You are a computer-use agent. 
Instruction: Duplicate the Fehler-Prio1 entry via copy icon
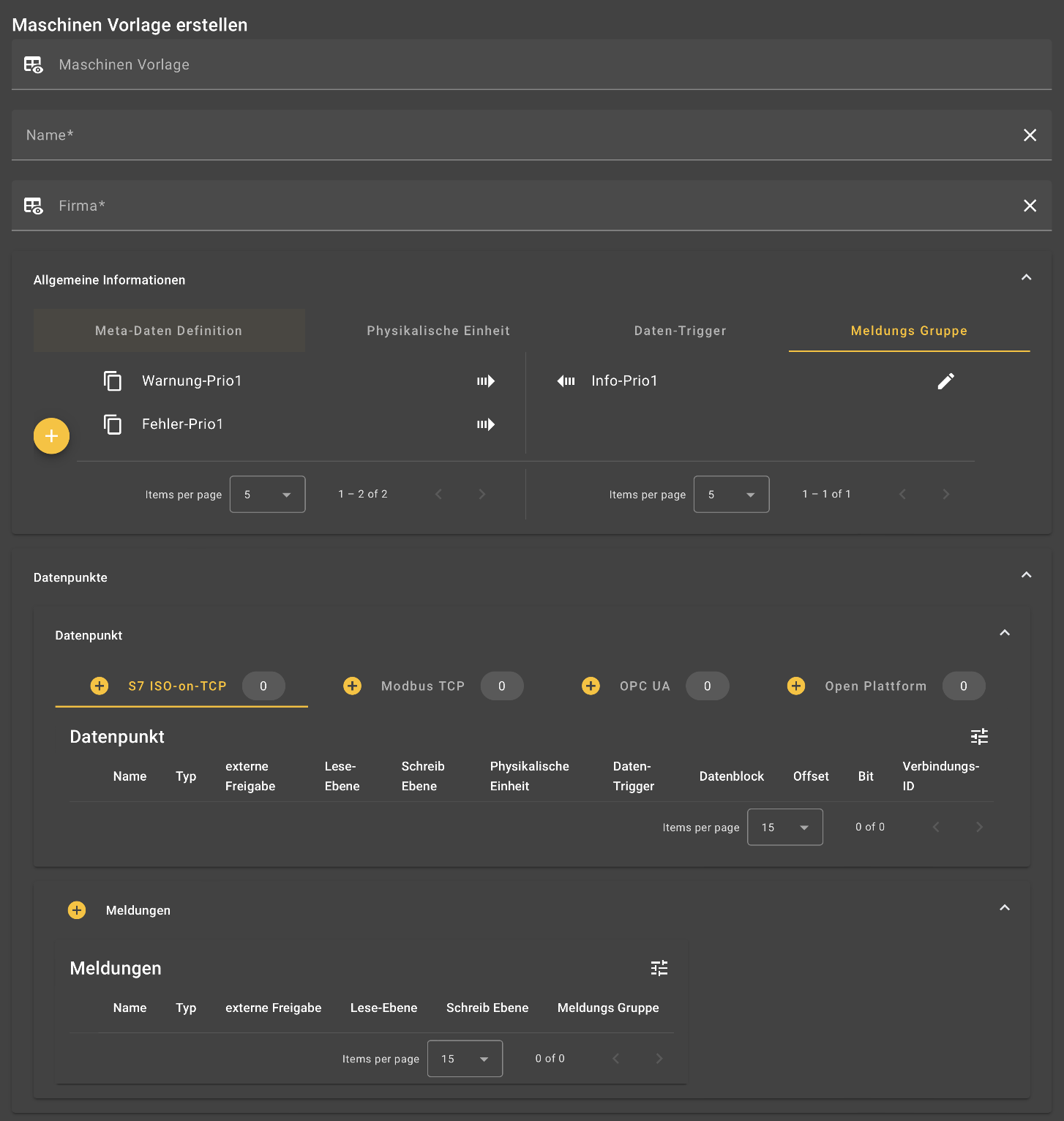point(113,424)
